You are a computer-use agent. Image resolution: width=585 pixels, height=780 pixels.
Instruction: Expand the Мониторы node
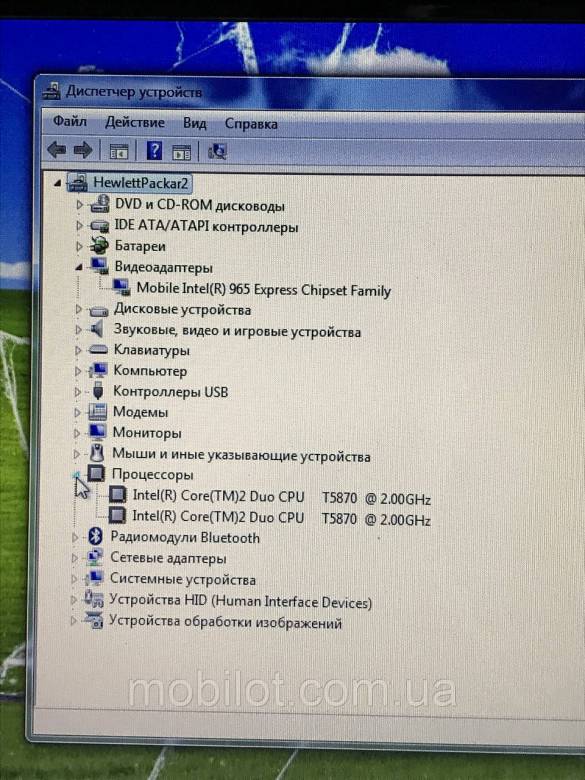coord(77,433)
